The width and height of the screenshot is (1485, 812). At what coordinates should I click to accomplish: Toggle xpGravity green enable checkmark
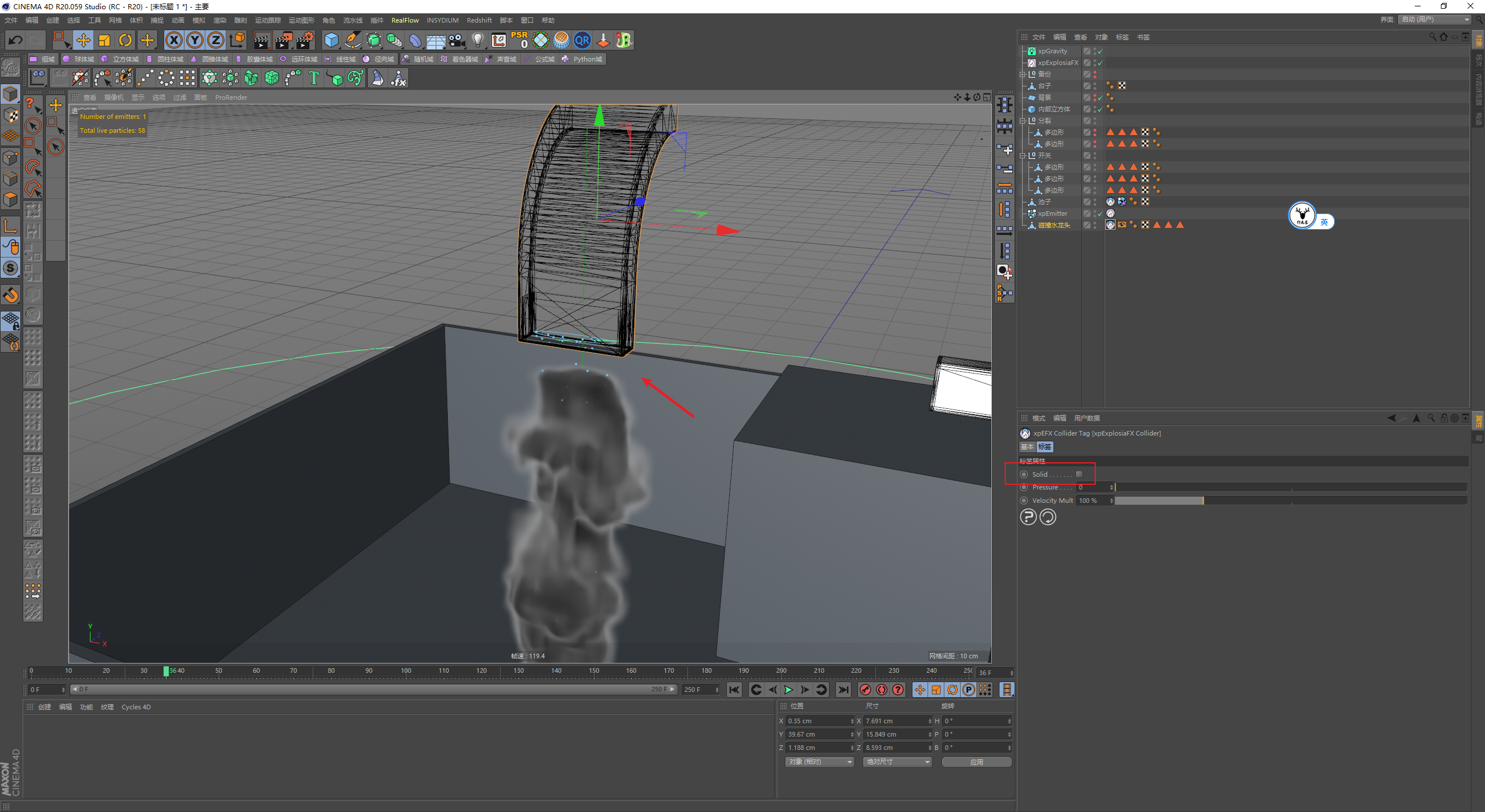point(1100,52)
